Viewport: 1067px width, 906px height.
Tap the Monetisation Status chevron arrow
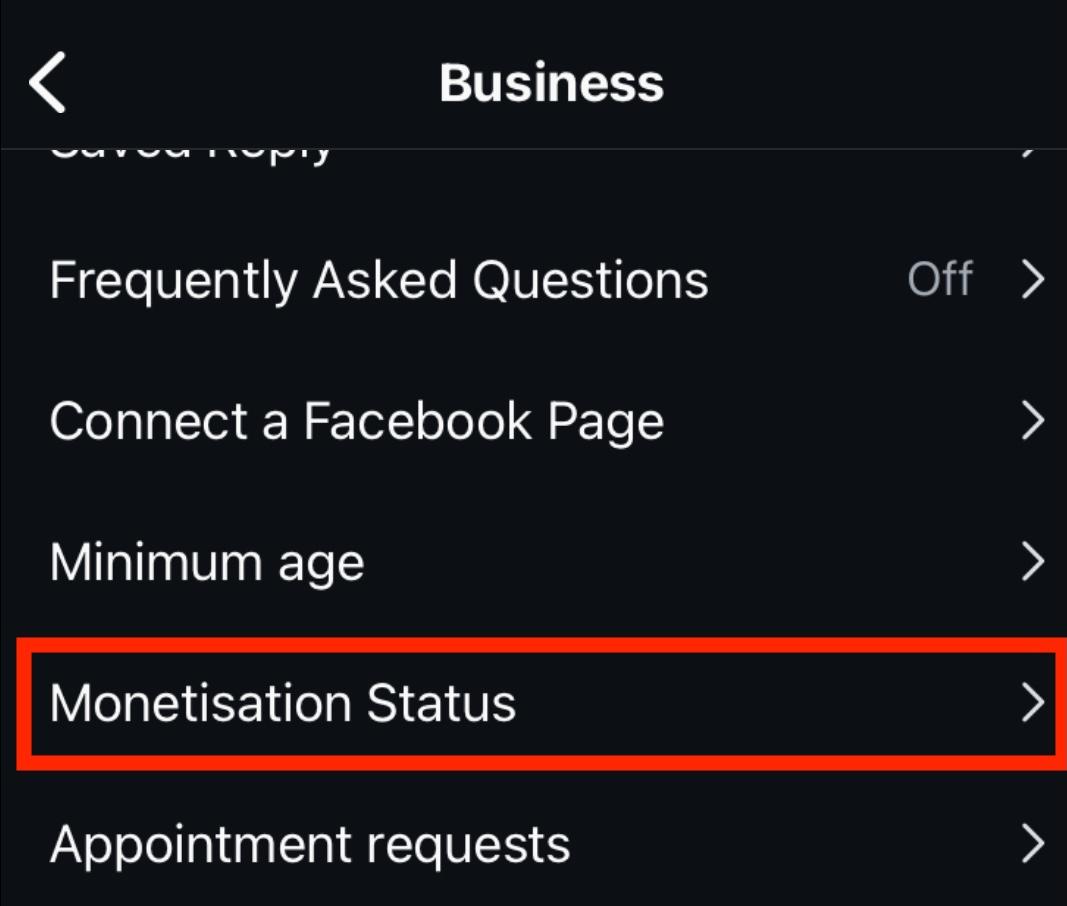click(1032, 703)
